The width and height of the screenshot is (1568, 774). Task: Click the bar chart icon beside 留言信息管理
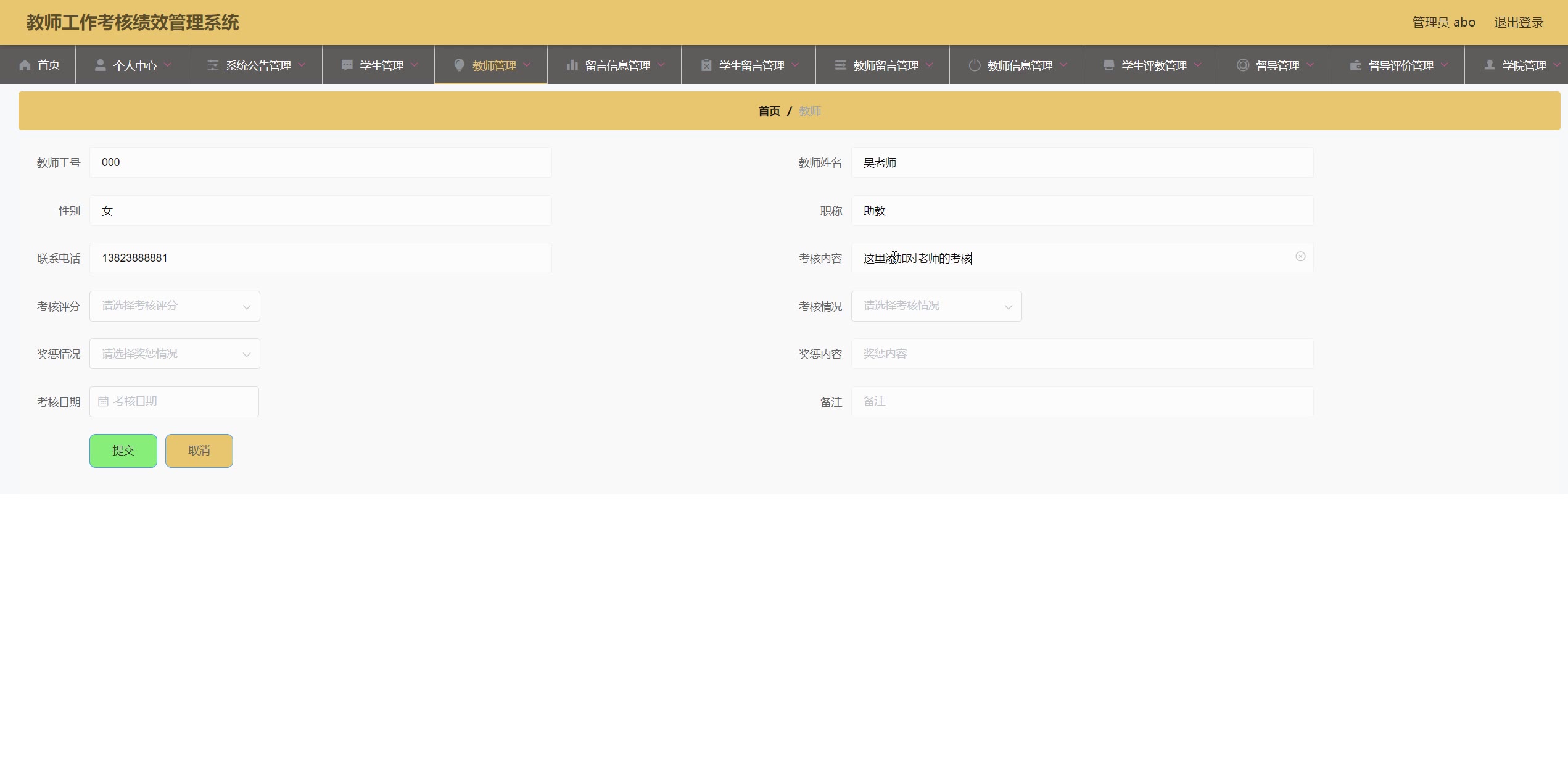(x=572, y=65)
